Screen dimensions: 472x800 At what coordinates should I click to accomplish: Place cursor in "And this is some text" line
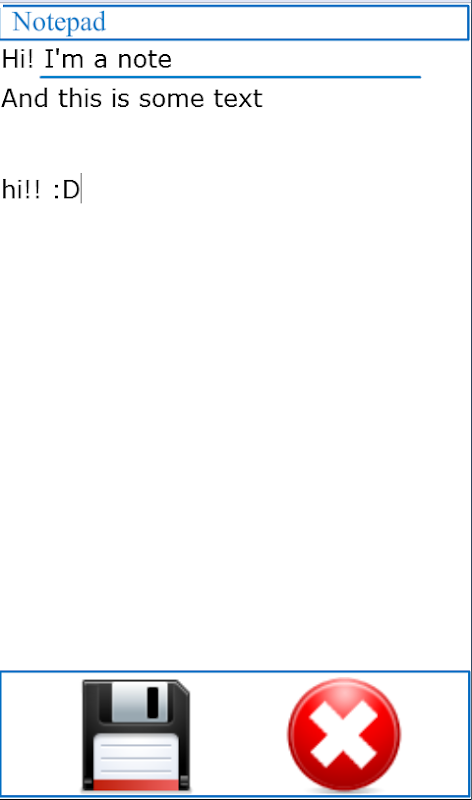pos(132,98)
